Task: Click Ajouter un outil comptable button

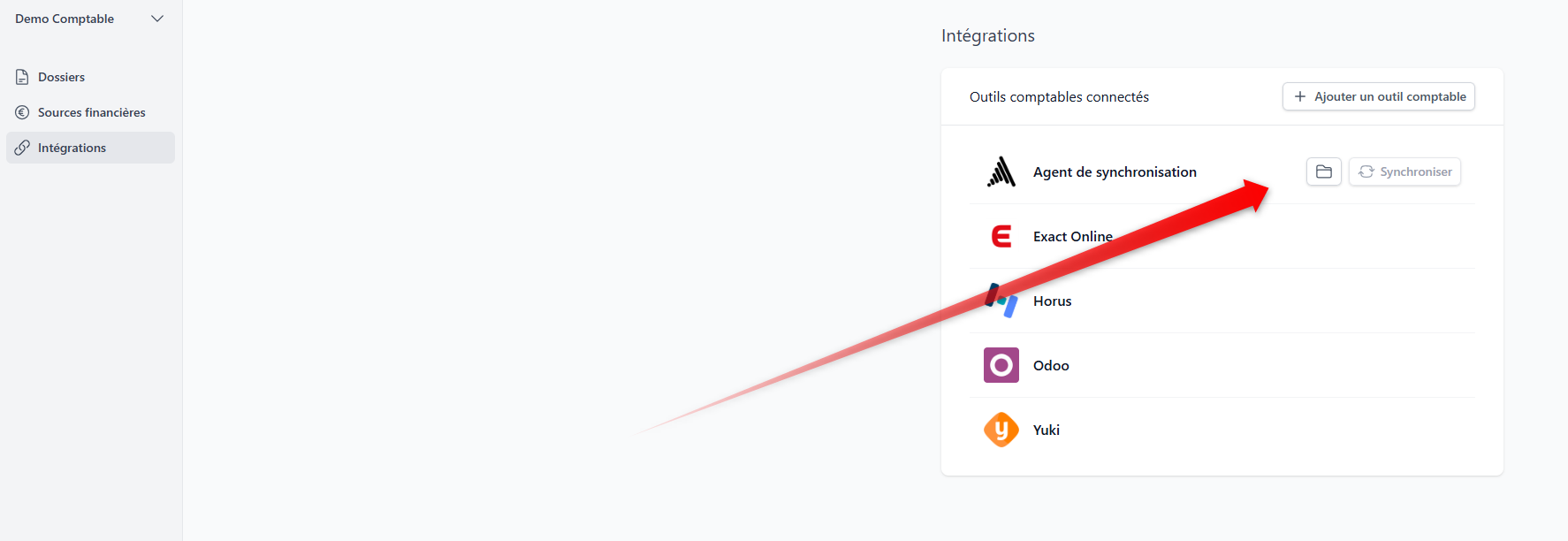Action: pyautogui.click(x=1378, y=96)
